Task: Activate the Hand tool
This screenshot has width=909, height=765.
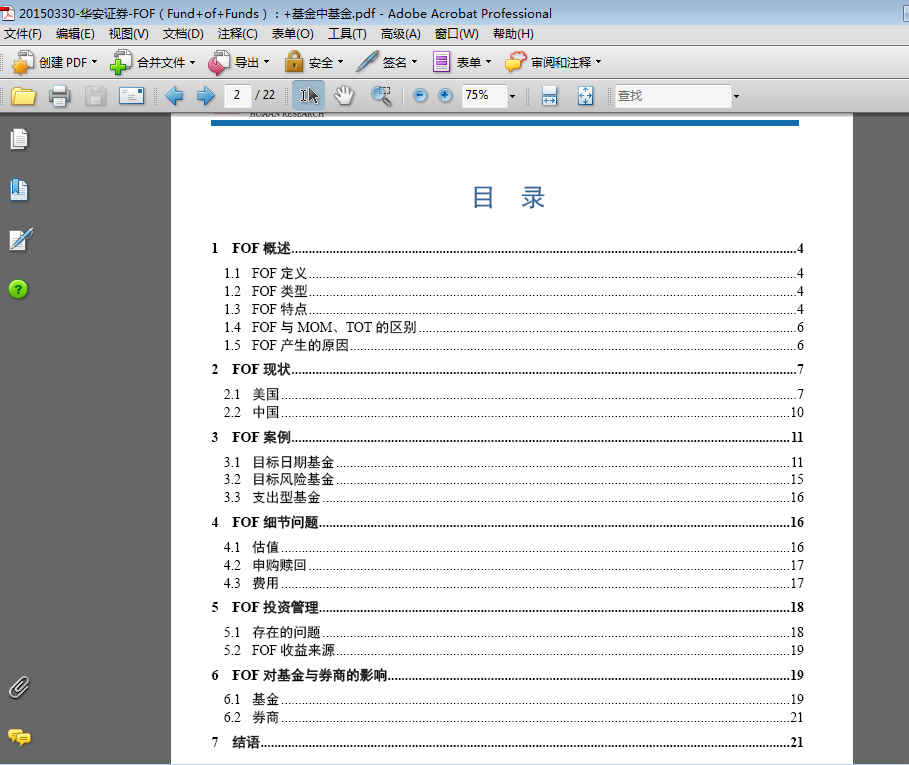Action: 344,96
